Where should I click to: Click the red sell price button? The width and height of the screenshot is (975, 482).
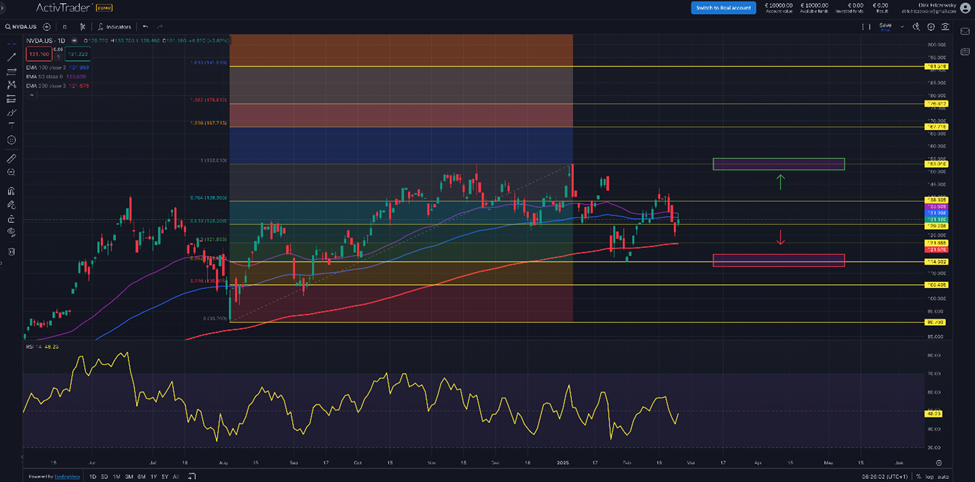(x=38, y=52)
